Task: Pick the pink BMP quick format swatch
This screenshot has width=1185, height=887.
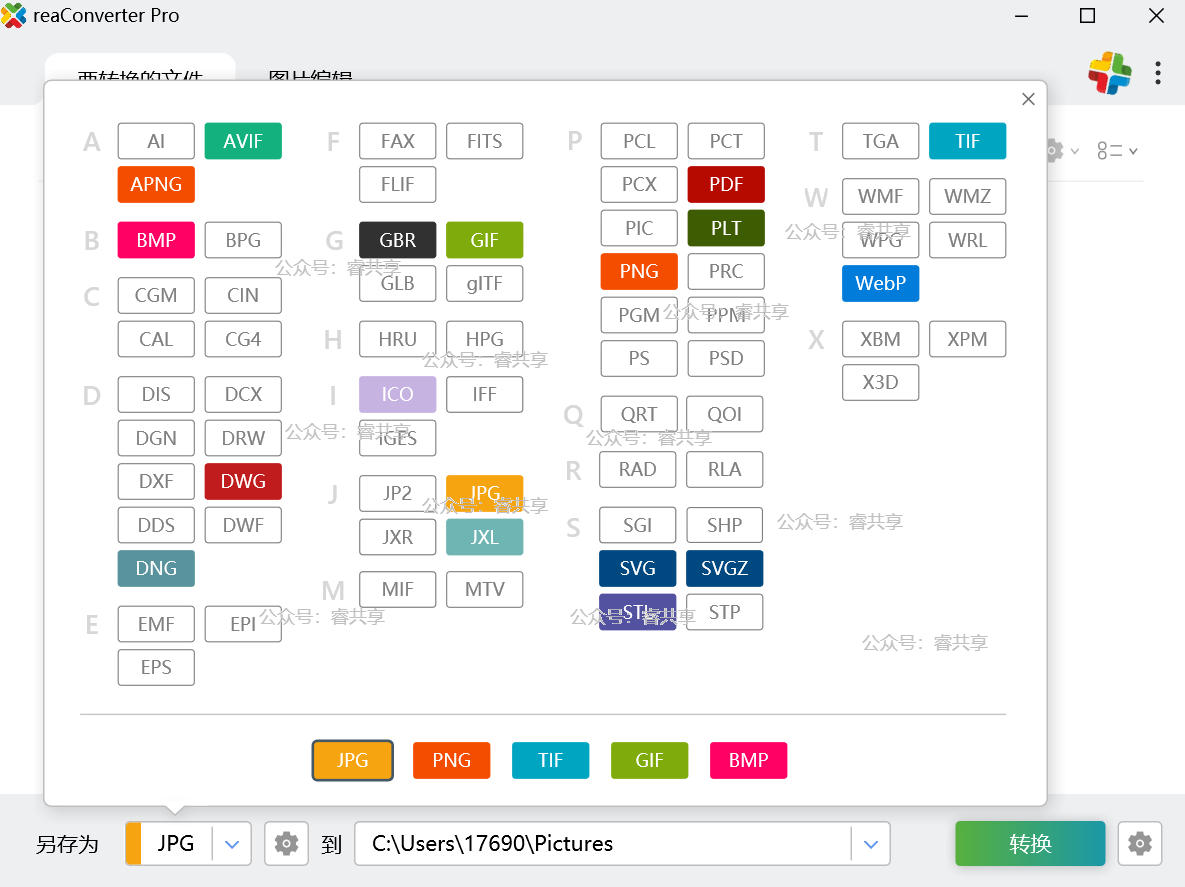Action: (748, 760)
